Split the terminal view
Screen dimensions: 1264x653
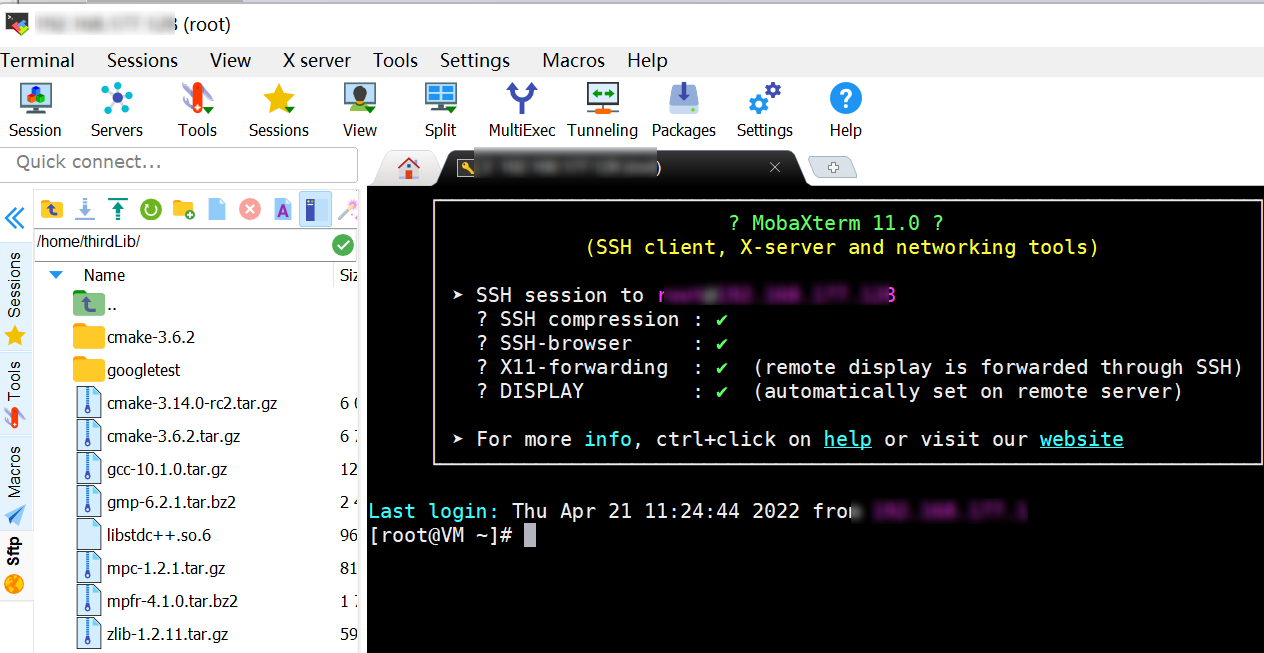(x=440, y=108)
